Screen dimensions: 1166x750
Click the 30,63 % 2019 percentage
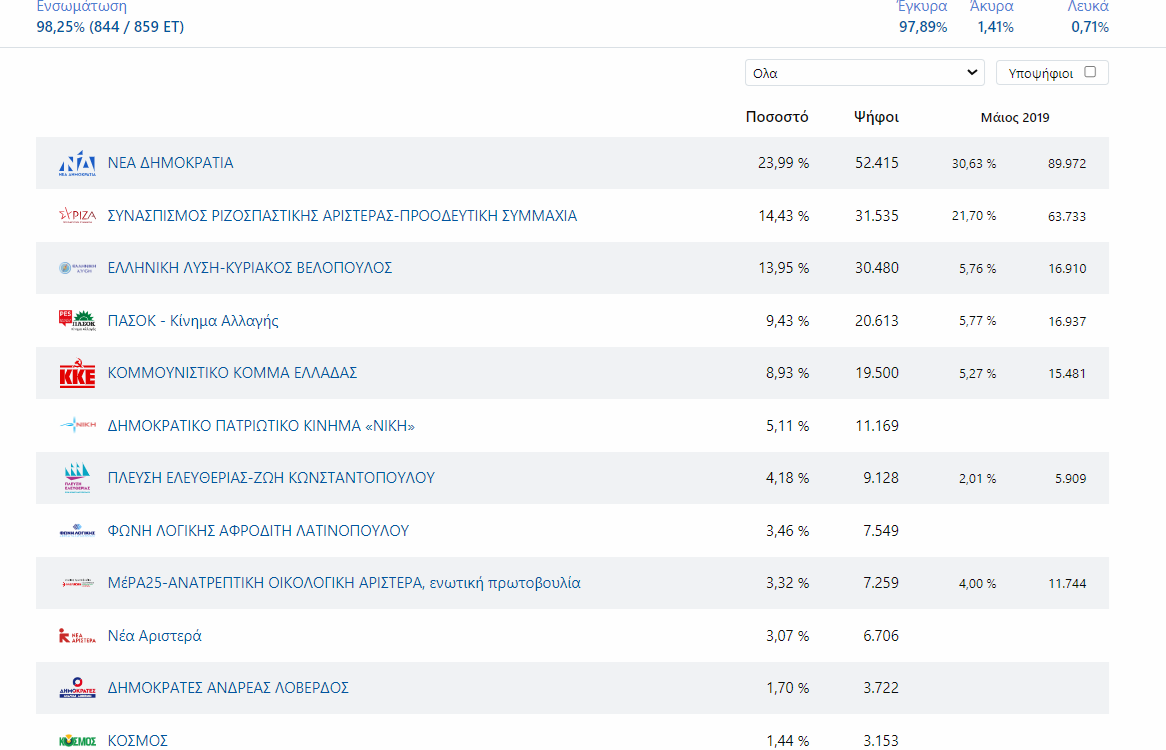[974, 164]
